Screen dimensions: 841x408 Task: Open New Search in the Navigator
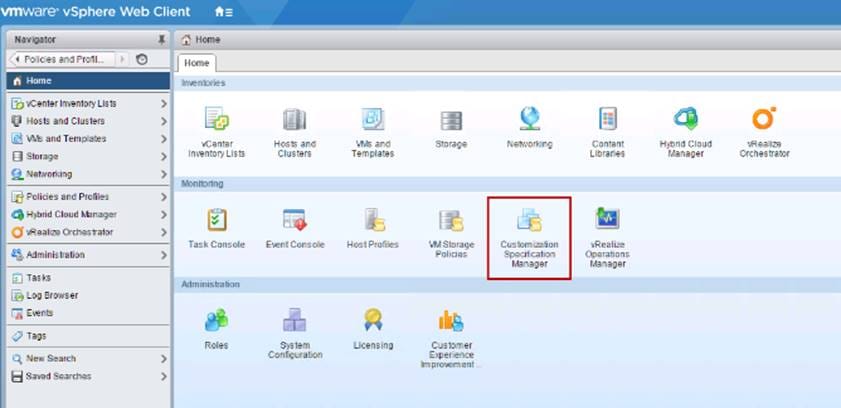88,359
